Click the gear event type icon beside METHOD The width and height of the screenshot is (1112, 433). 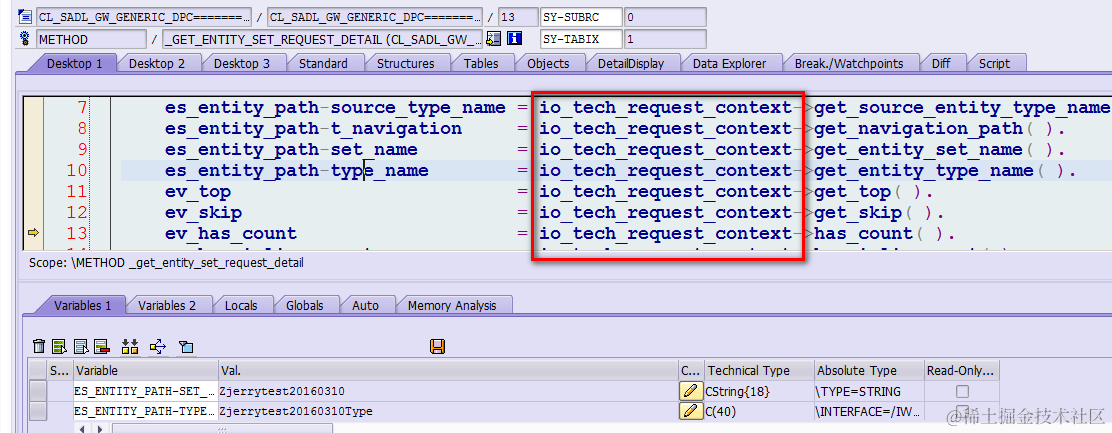(x=24, y=39)
